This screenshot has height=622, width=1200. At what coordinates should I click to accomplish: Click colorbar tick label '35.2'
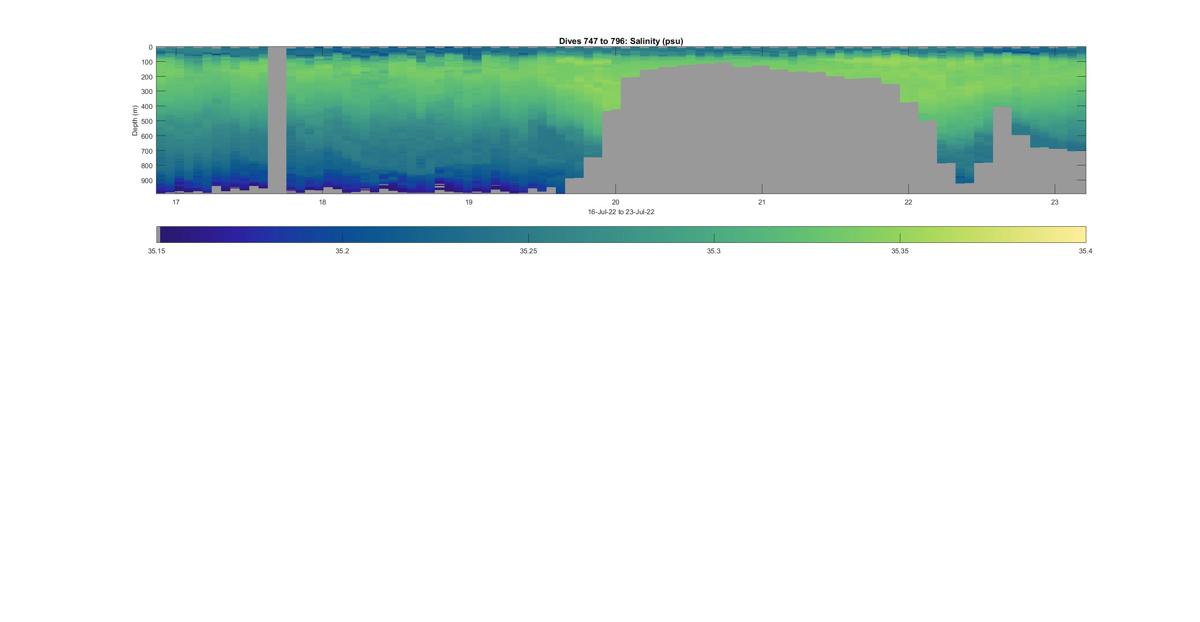tap(342, 251)
